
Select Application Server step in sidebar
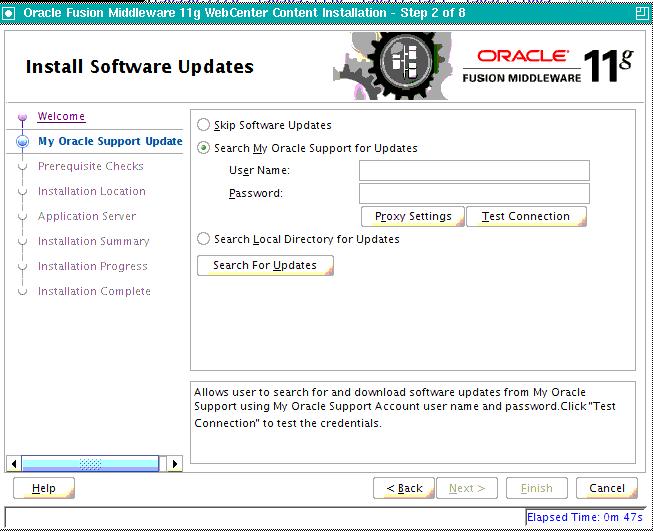87,216
